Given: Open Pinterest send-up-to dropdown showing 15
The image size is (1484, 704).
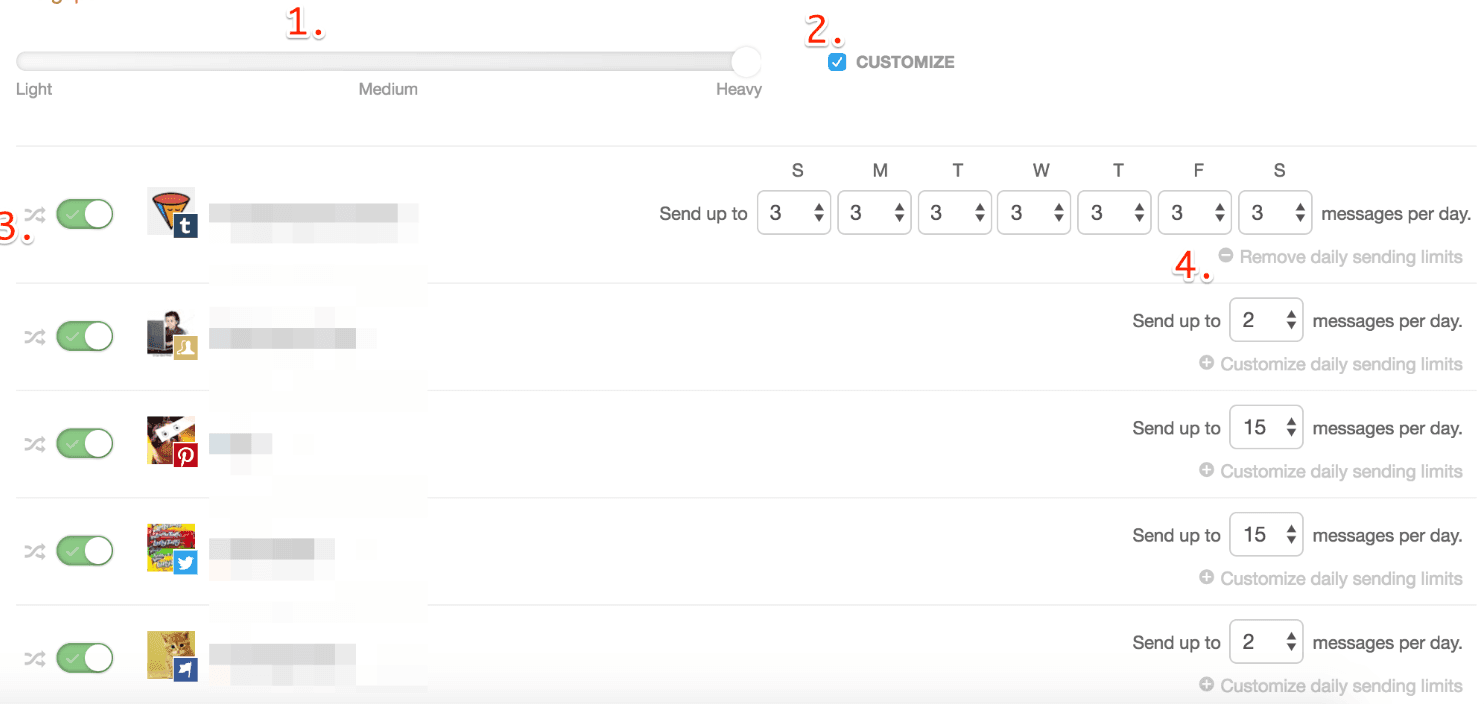Looking at the screenshot, I should click(1266, 428).
